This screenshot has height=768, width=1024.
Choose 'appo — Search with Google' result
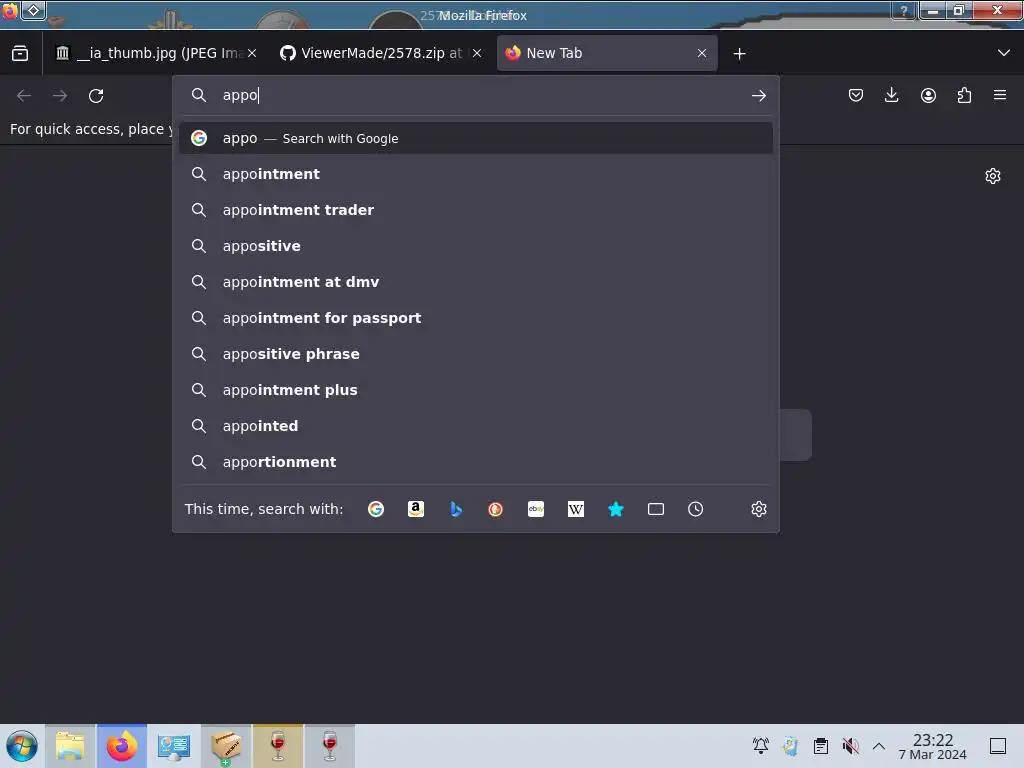475,138
